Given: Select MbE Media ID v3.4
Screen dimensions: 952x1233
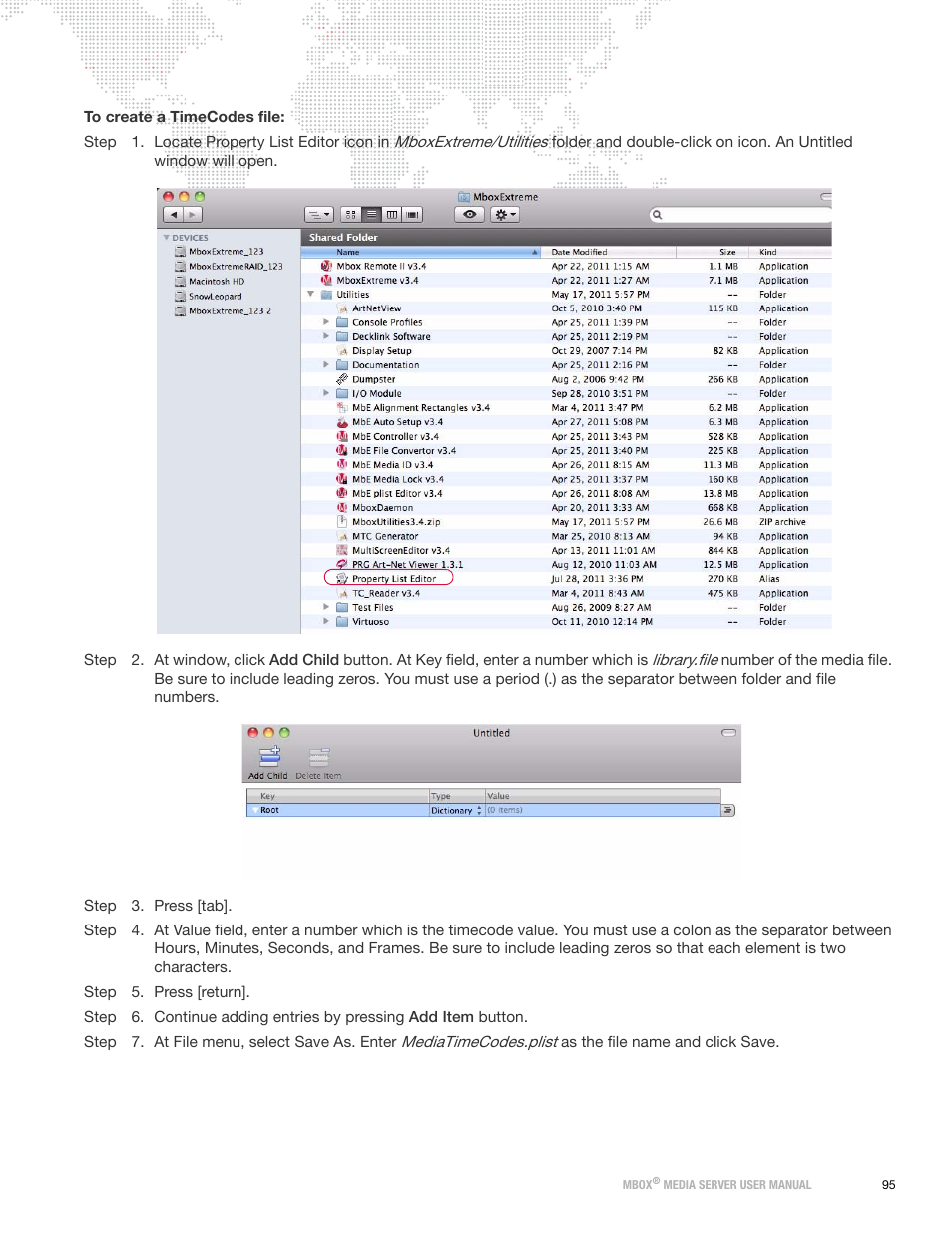Looking at the screenshot, I should pos(391,465).
